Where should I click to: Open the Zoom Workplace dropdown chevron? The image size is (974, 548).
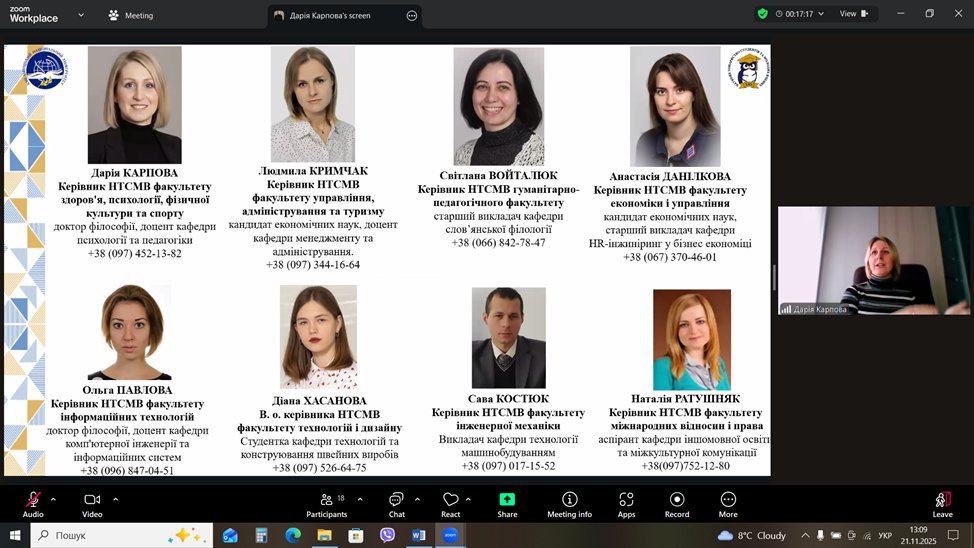click(81, 15)
